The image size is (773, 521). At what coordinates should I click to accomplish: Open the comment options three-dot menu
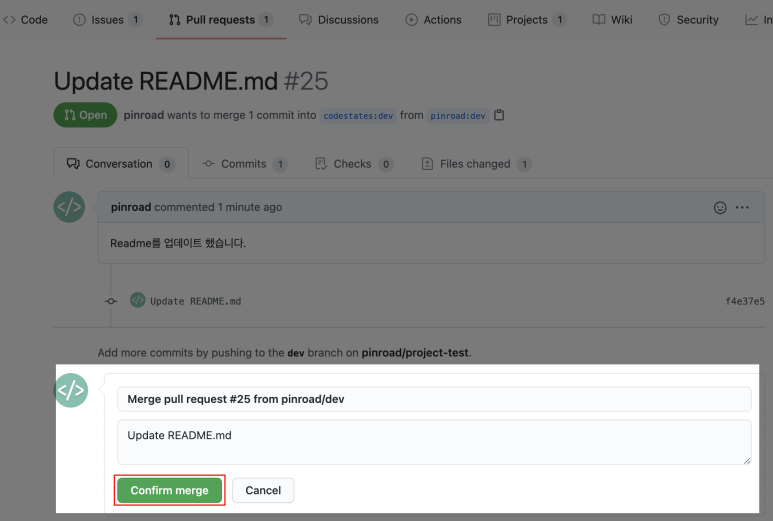point(742,208)
